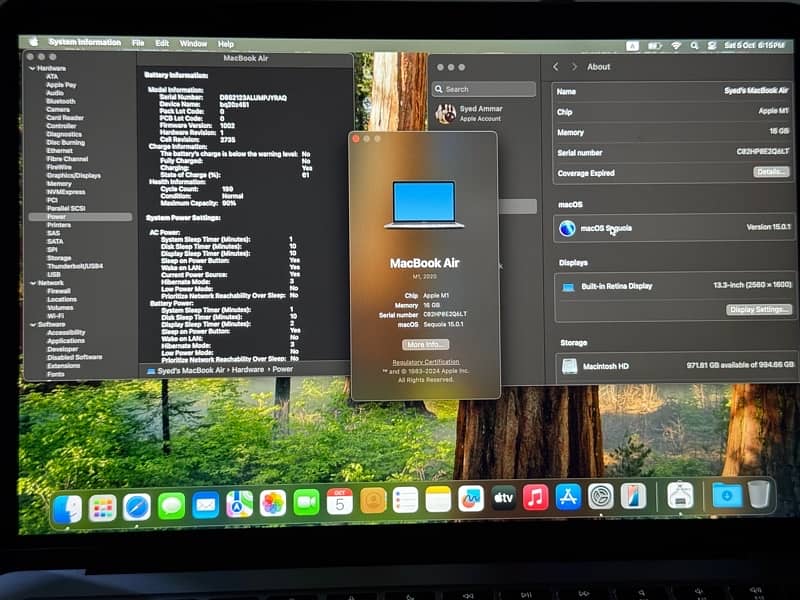This screenshot has height=600, width=800.
Task: Open the Photos app from Dock
Action: tap(273, 503)
